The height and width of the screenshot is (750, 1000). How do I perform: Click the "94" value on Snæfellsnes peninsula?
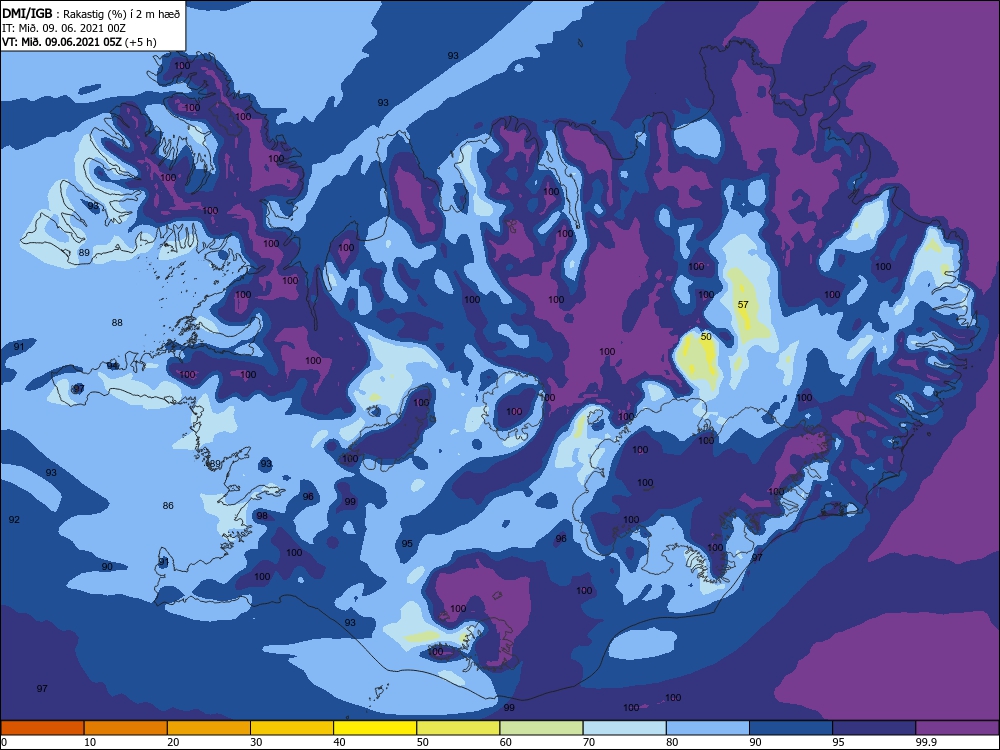click(113, 365)
